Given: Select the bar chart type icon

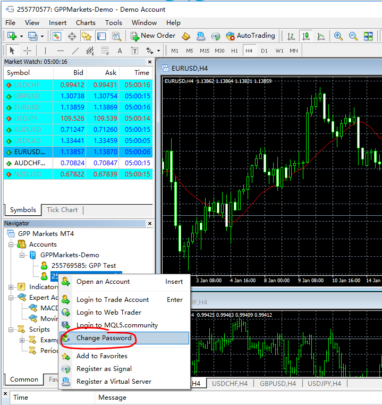Looking at the screenshot, I should [x=291, y=36].
